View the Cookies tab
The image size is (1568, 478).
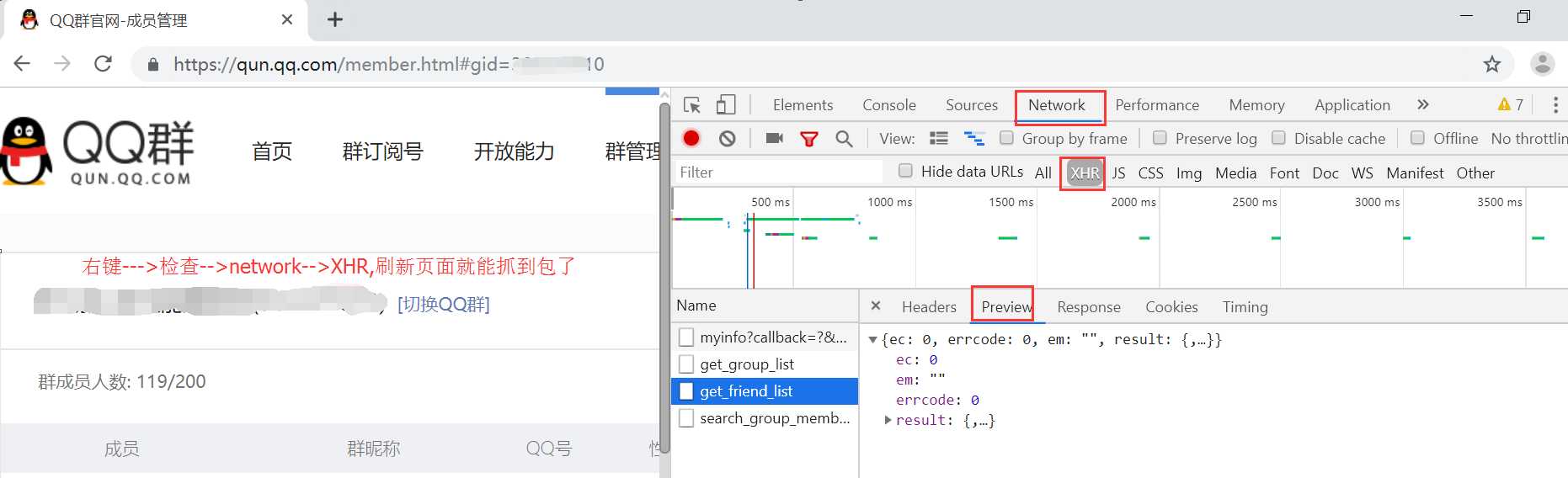tap(1171, 307)
